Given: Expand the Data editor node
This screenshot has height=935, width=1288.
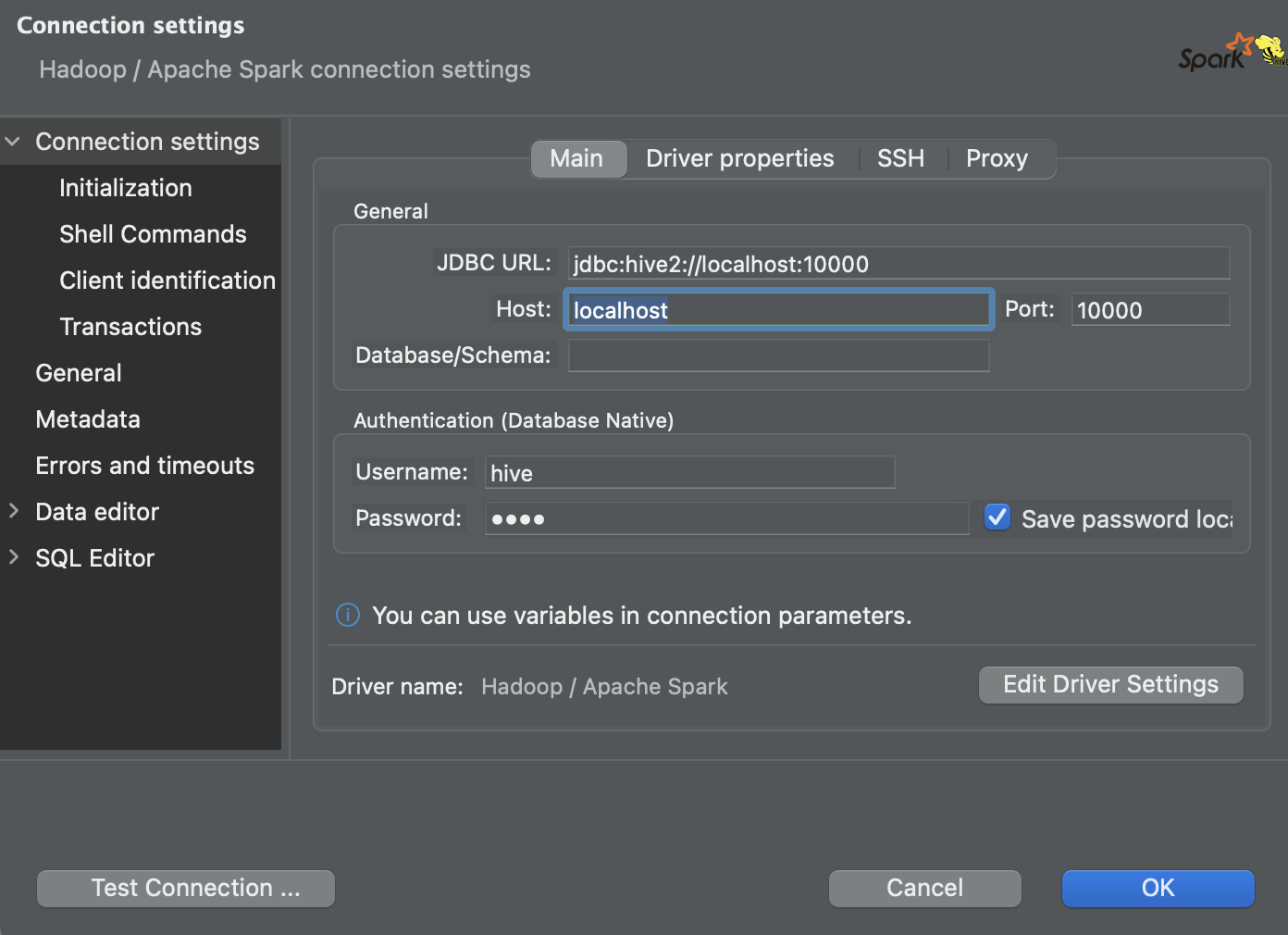Looking at the screenshot, I should (13, 511).
